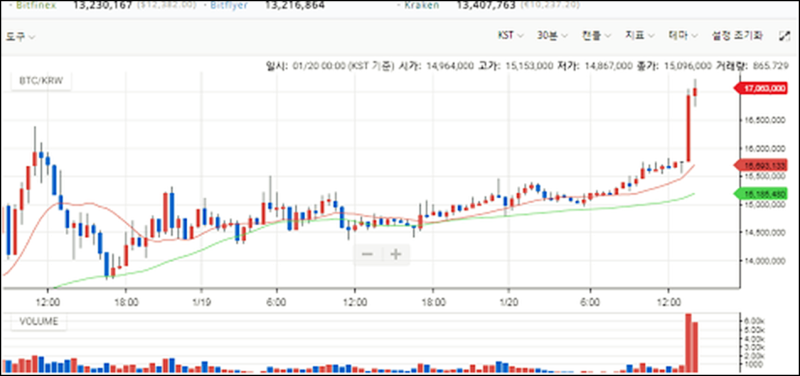This screenshot has height=376, width=800.
Task: Click the green moving average price tag
Action: pyautogui.click(x=762, y=194)
